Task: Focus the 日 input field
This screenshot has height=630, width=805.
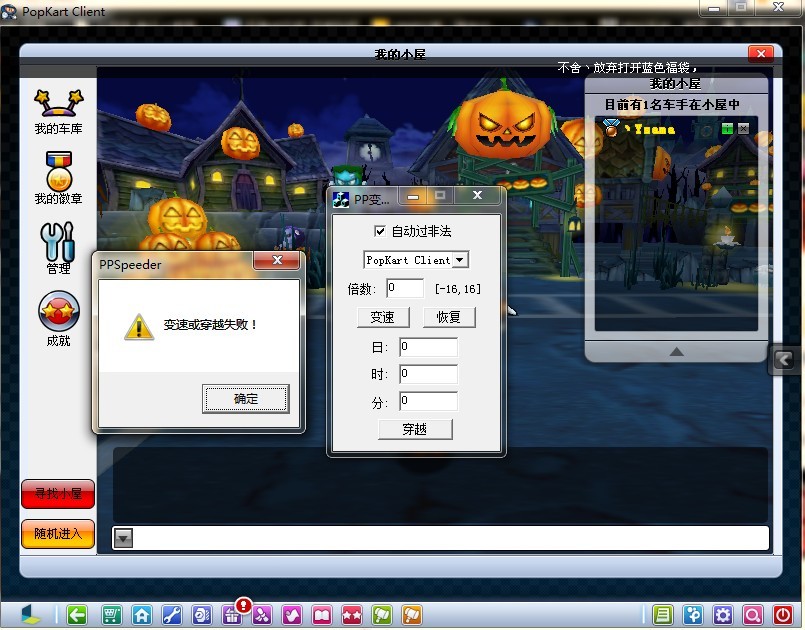Action: point(429,347)
